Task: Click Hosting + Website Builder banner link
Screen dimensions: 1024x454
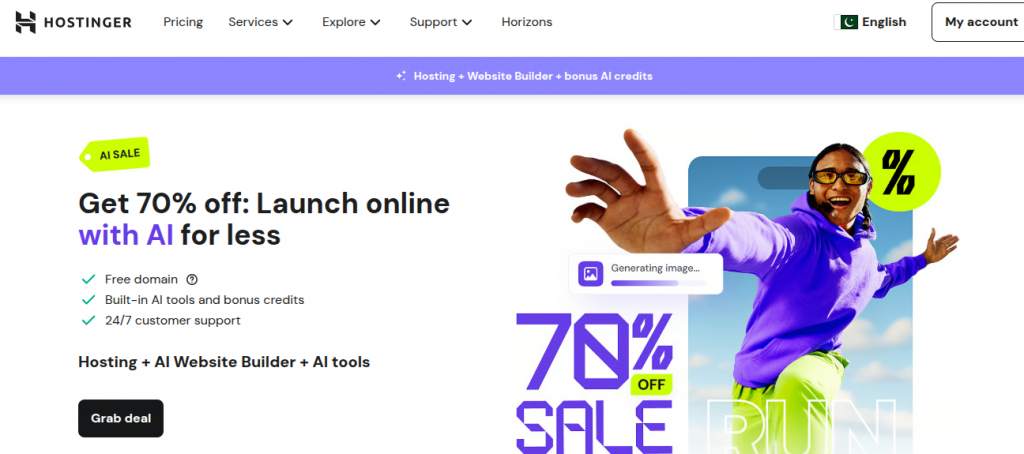Action: pos(533,76)
